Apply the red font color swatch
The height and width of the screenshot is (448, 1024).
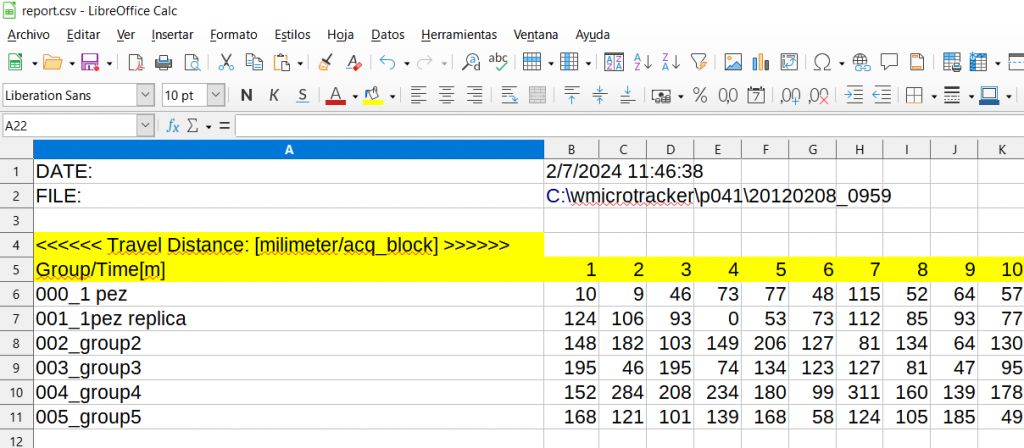(x=336, y=95)
